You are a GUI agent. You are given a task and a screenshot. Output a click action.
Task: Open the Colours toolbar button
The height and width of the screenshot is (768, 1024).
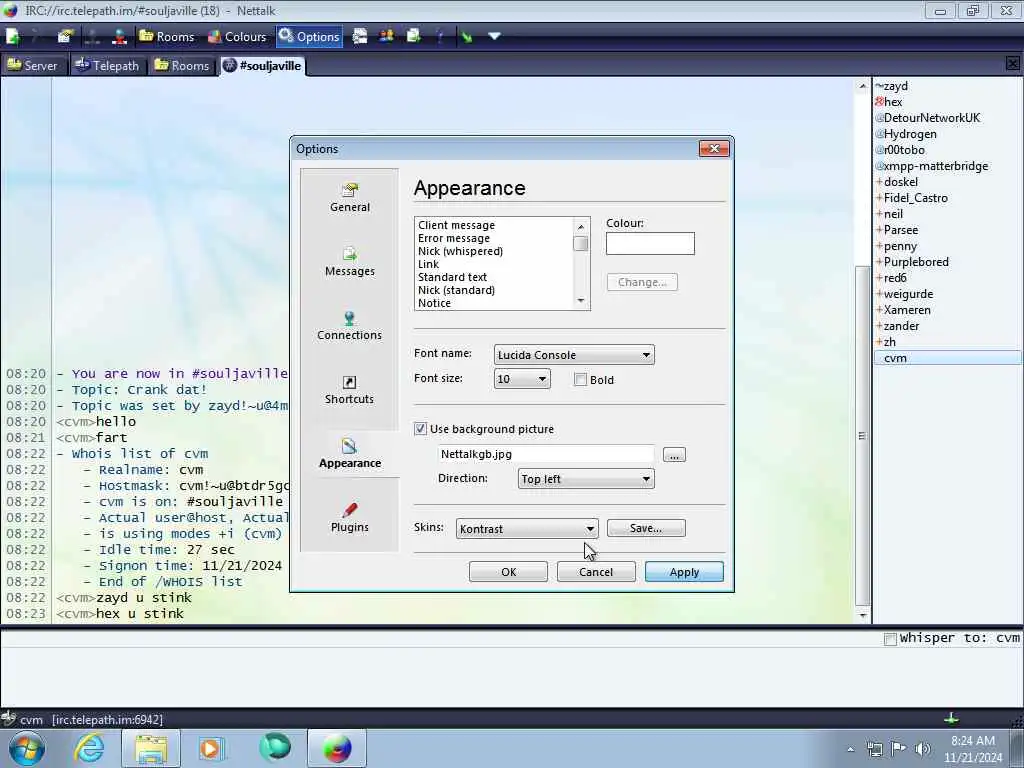coord(237,37)
